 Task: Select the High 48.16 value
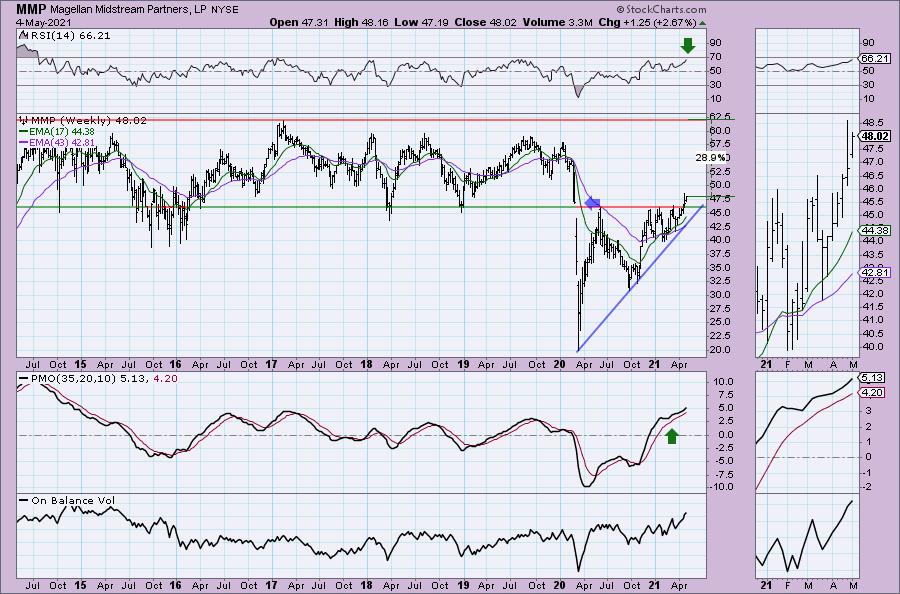361,22
